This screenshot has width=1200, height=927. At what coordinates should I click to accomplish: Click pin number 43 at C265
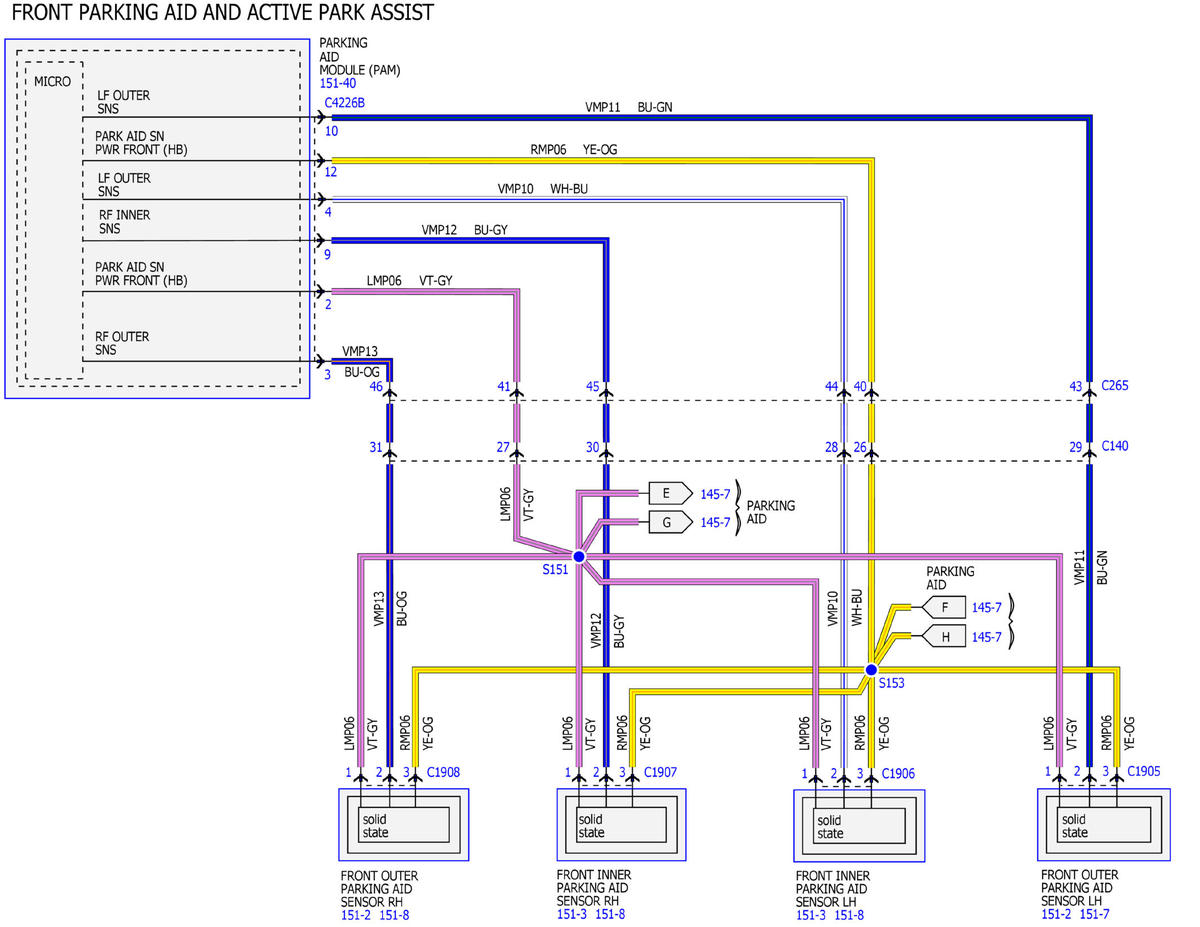pyautogui.click(x=1076, y=386)
